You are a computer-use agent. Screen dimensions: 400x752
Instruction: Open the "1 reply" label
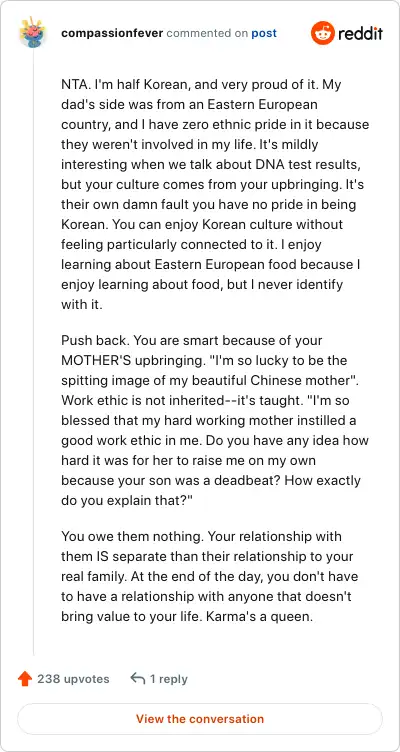tap(168, 679)
